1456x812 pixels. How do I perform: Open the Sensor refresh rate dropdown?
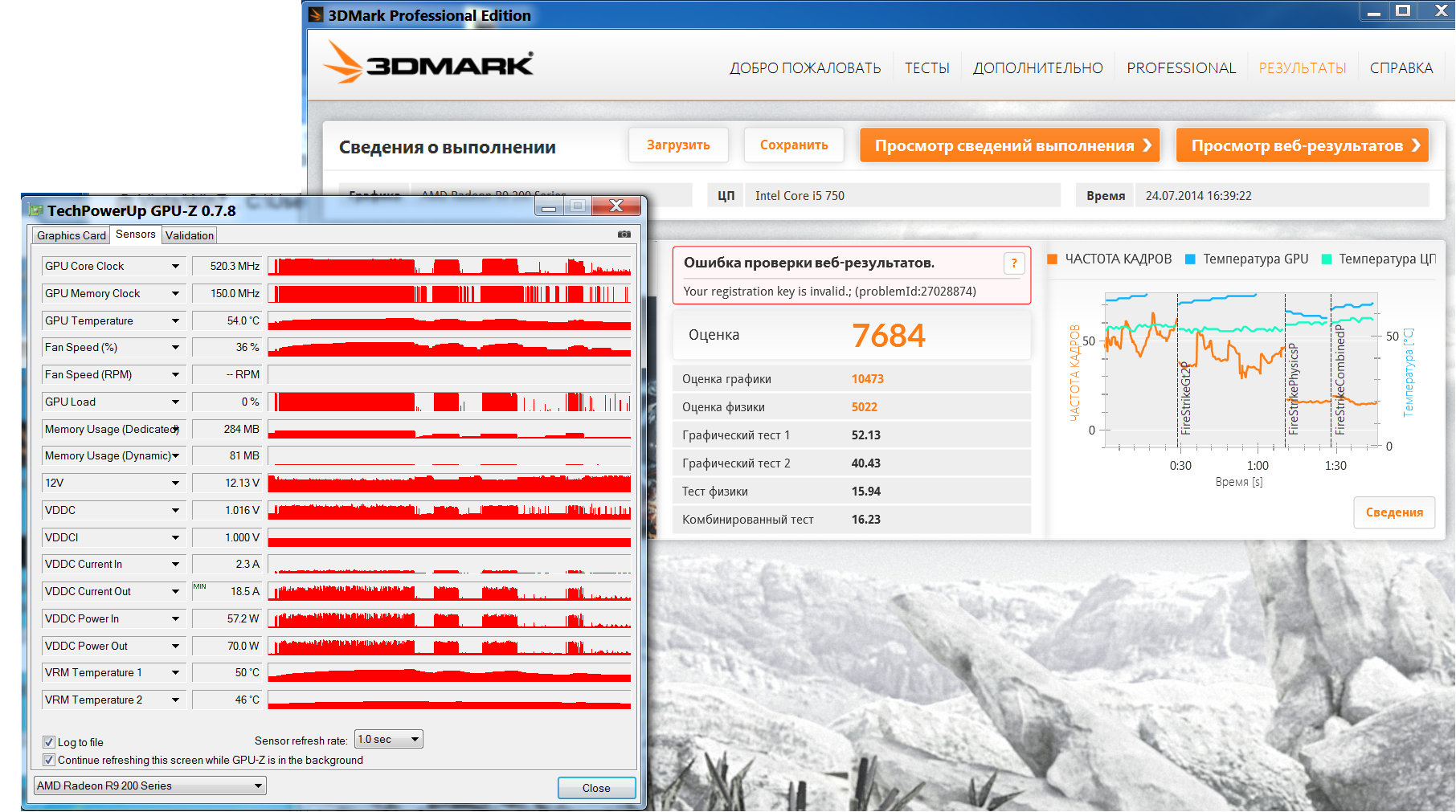point(389,739)
